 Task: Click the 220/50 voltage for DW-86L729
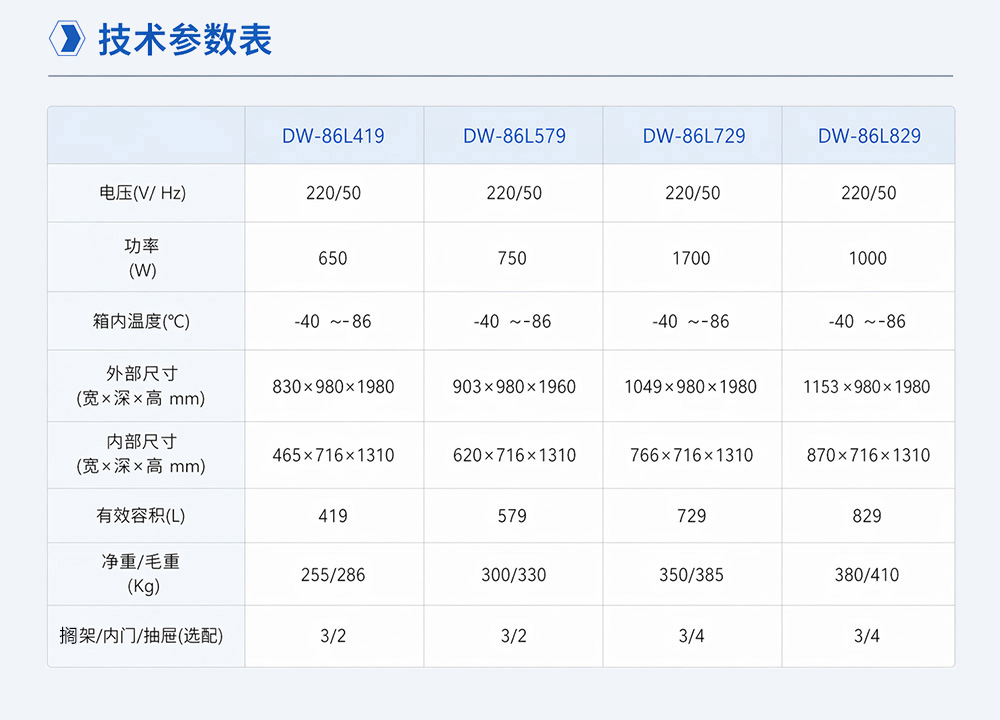coord(692,193)
